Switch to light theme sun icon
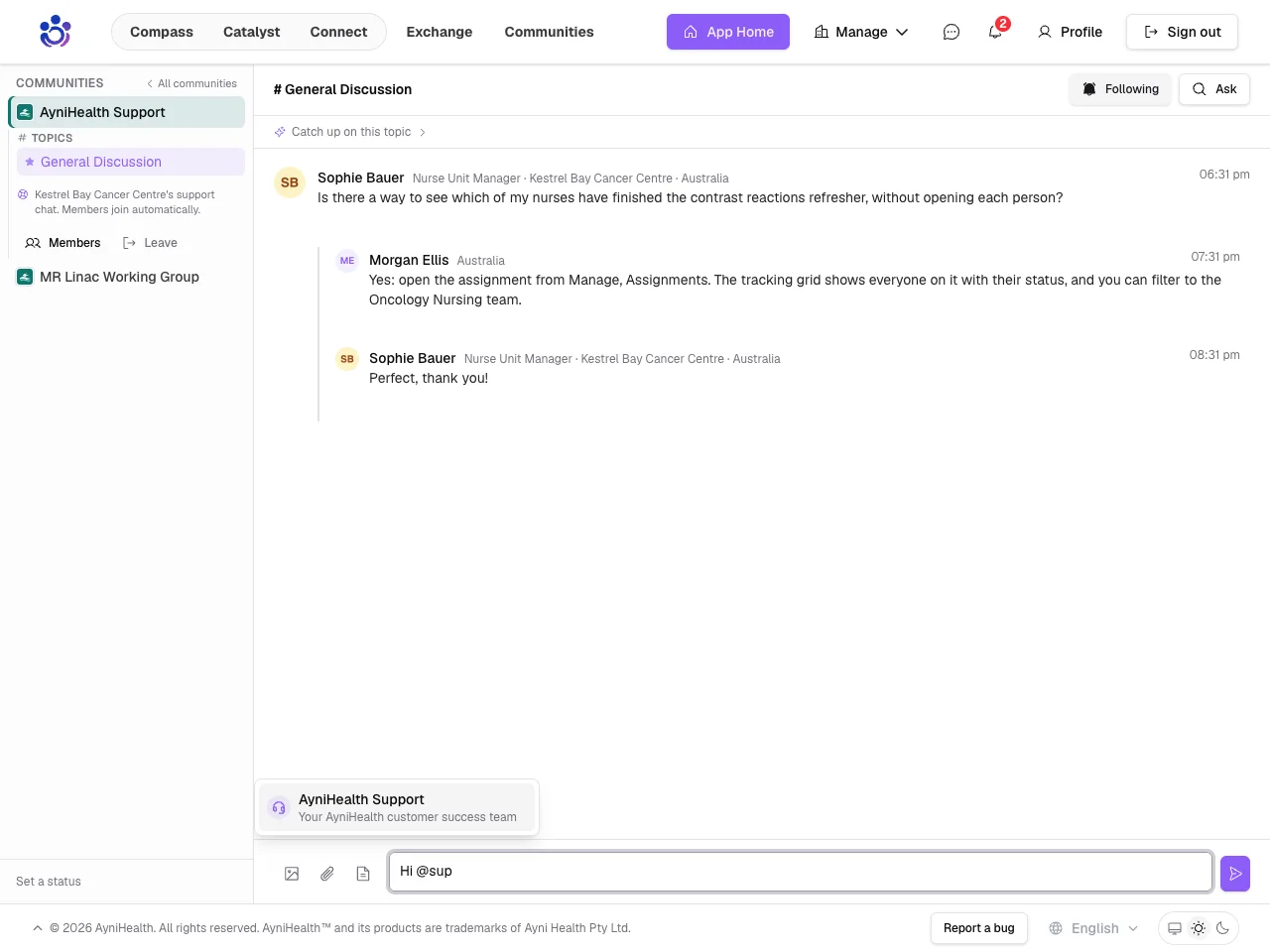This screenshot has height=952, width=1270. click(x=1199, y=928)
